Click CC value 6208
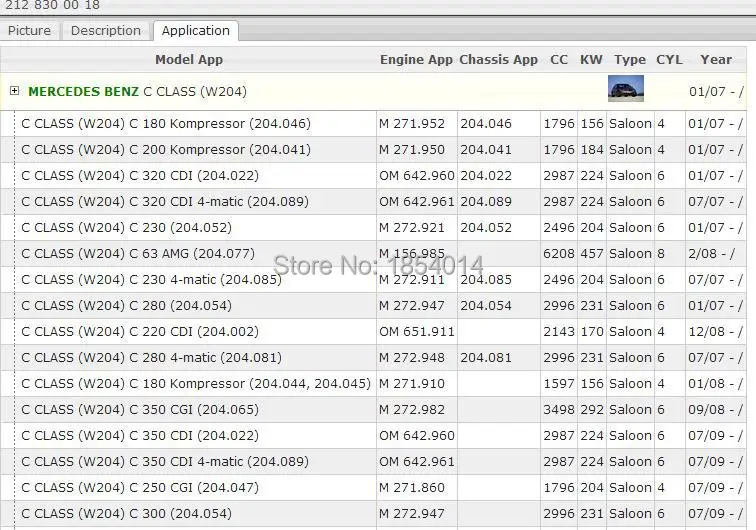This screenshot has height=530, width=756. point(559,254)
